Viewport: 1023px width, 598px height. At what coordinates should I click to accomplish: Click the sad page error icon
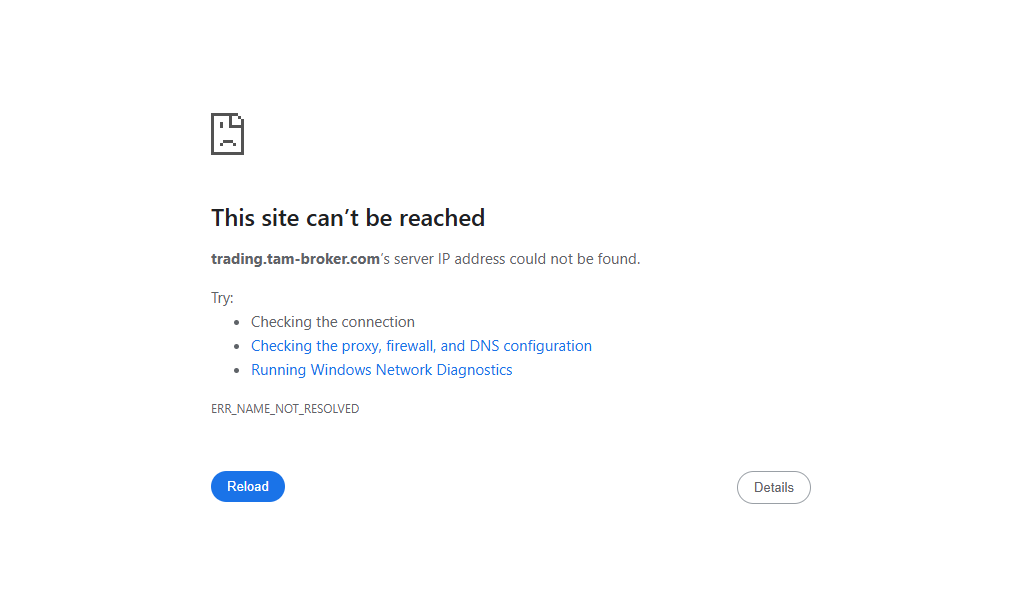pyautogui.click(x=227, y=134)
